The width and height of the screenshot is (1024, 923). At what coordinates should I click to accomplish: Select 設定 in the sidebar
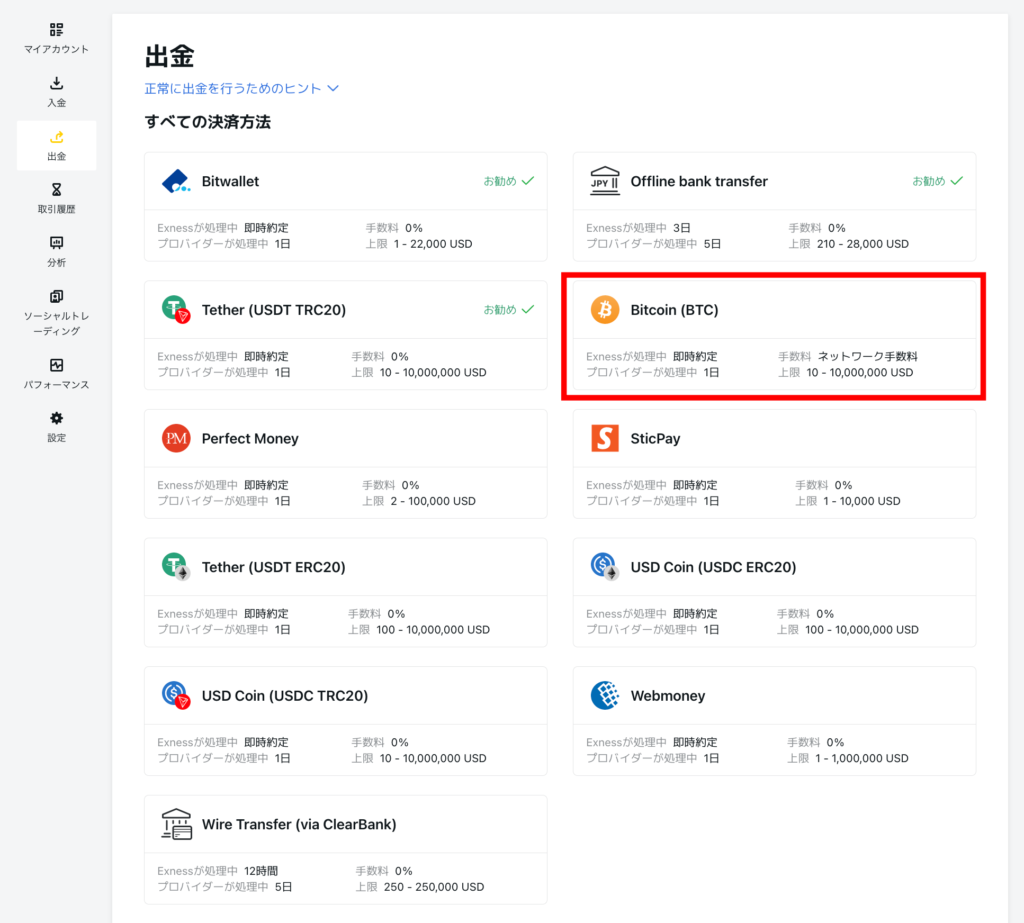56,427
